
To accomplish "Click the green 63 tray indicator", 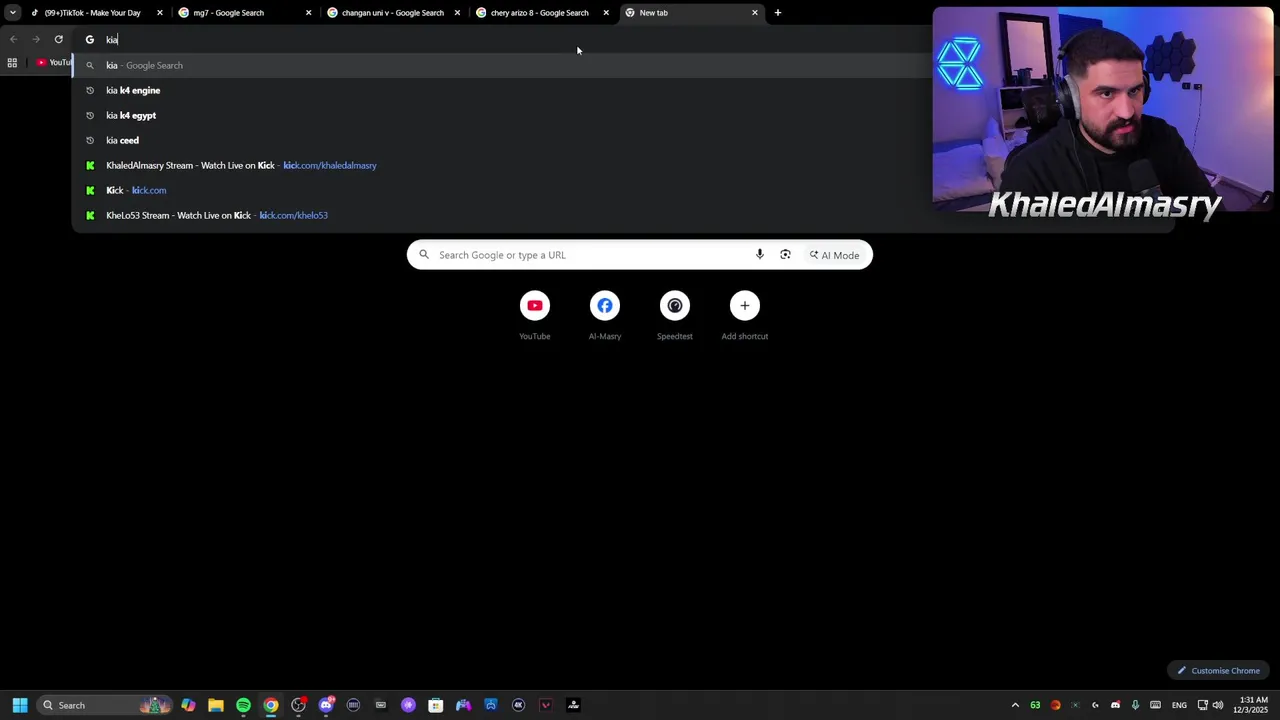I will (1035, 705).
